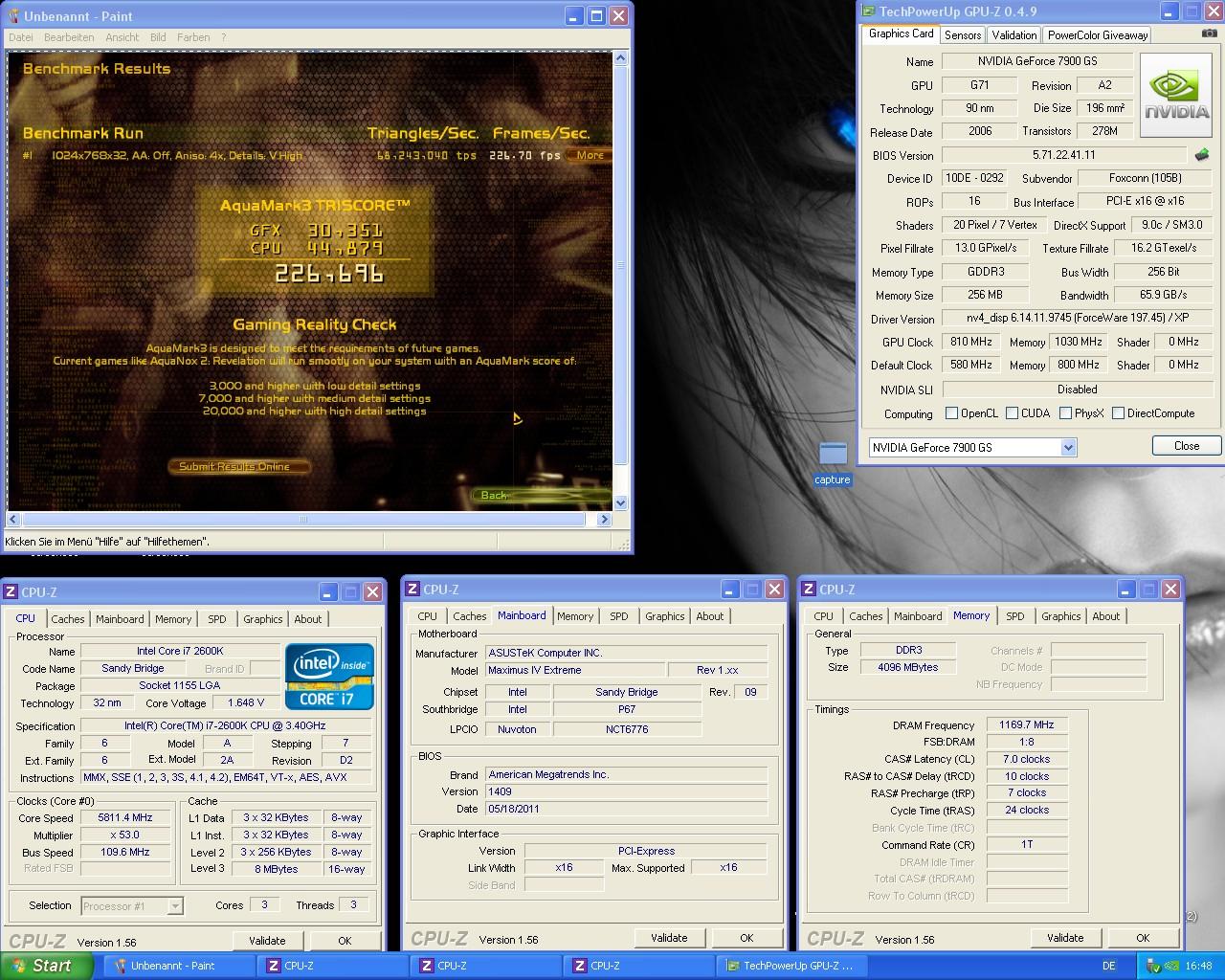Click the DE language indicator in the taskbar
1225x980 pixels.
[1109, 966]
